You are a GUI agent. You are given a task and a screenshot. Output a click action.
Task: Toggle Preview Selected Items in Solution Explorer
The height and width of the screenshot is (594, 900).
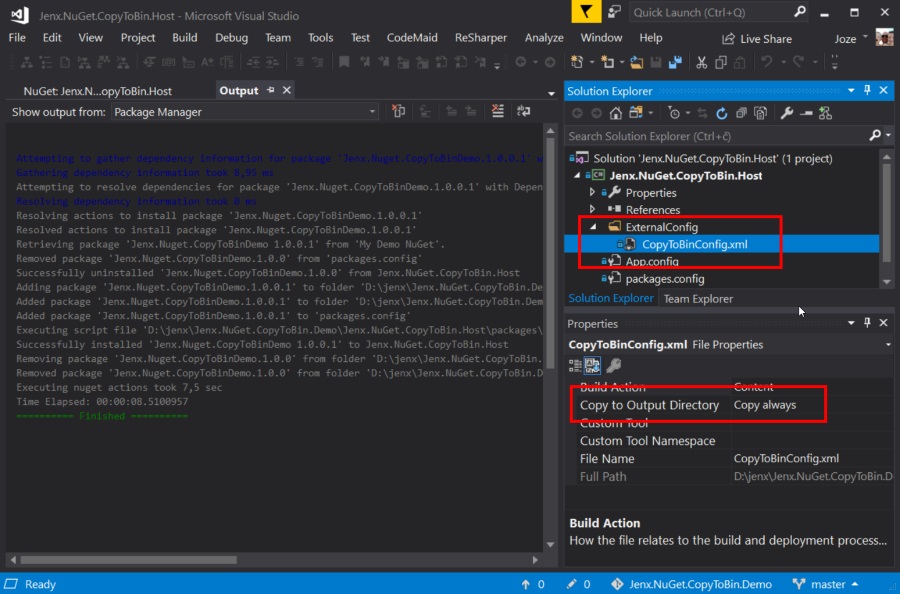806,114
